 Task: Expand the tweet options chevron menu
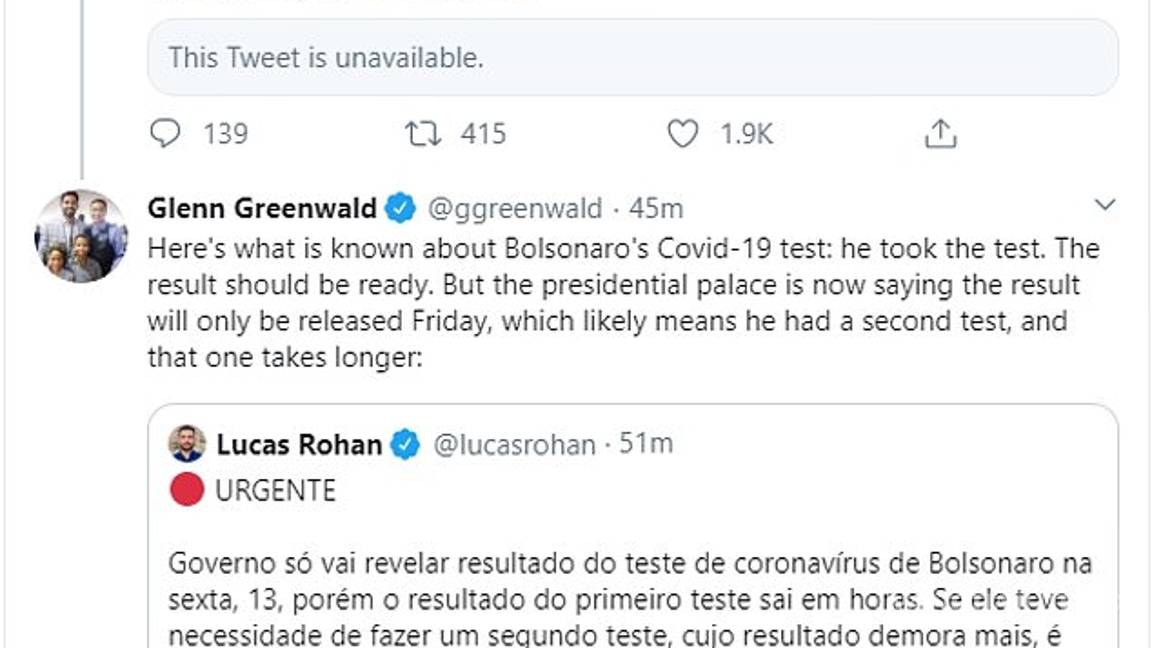click(x=1104, y=206)
